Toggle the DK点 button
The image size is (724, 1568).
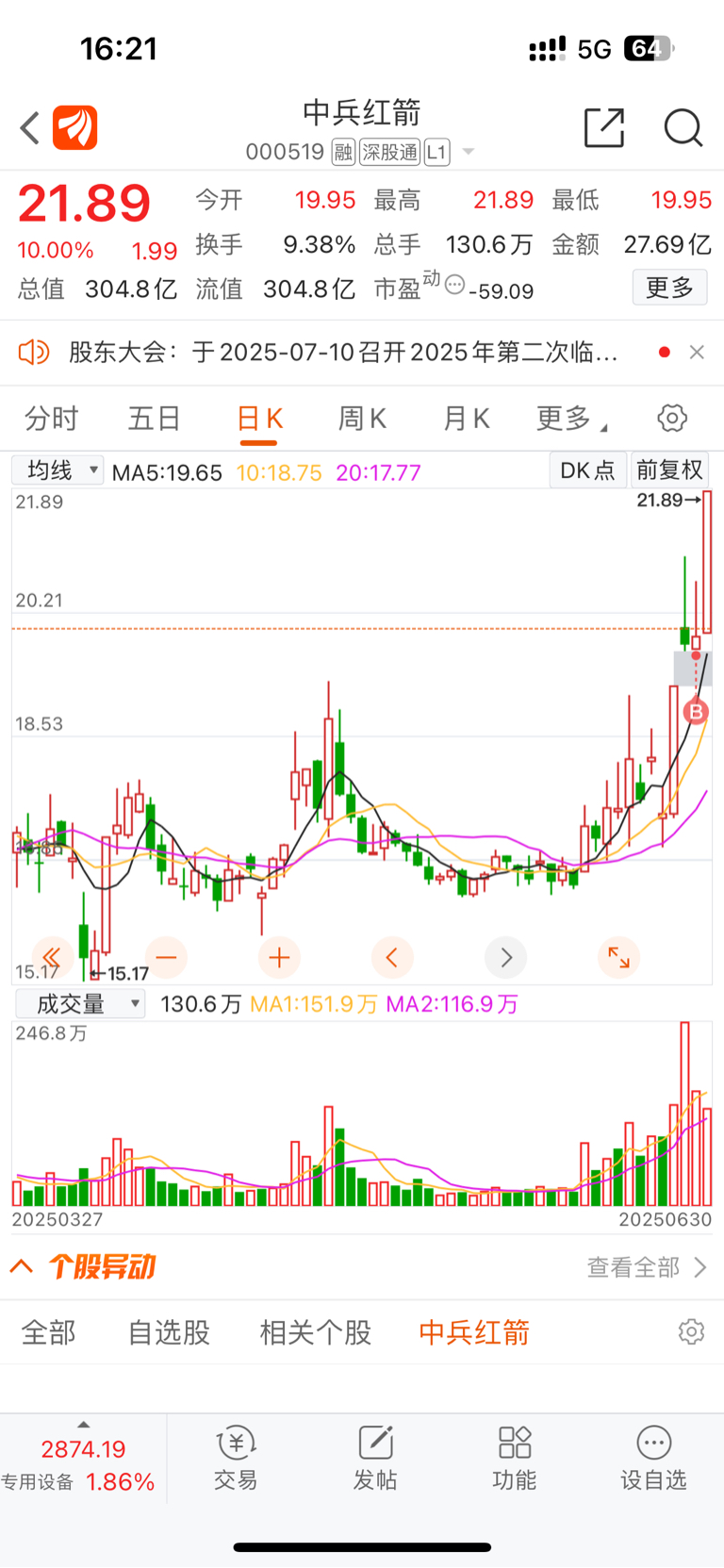pyautogui.click(x=587, y=470)
